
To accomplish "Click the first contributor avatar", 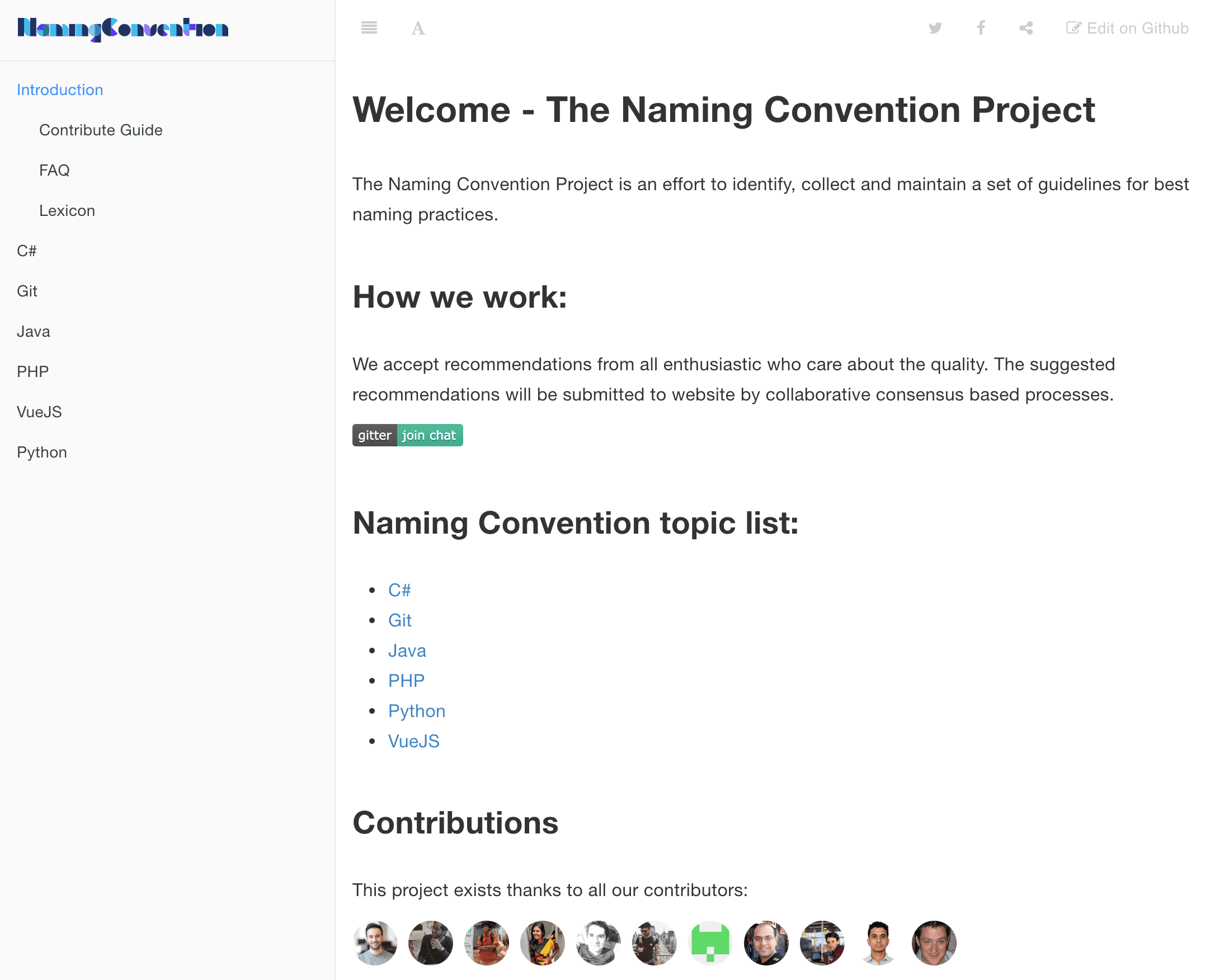I will [x=375, y=942].
